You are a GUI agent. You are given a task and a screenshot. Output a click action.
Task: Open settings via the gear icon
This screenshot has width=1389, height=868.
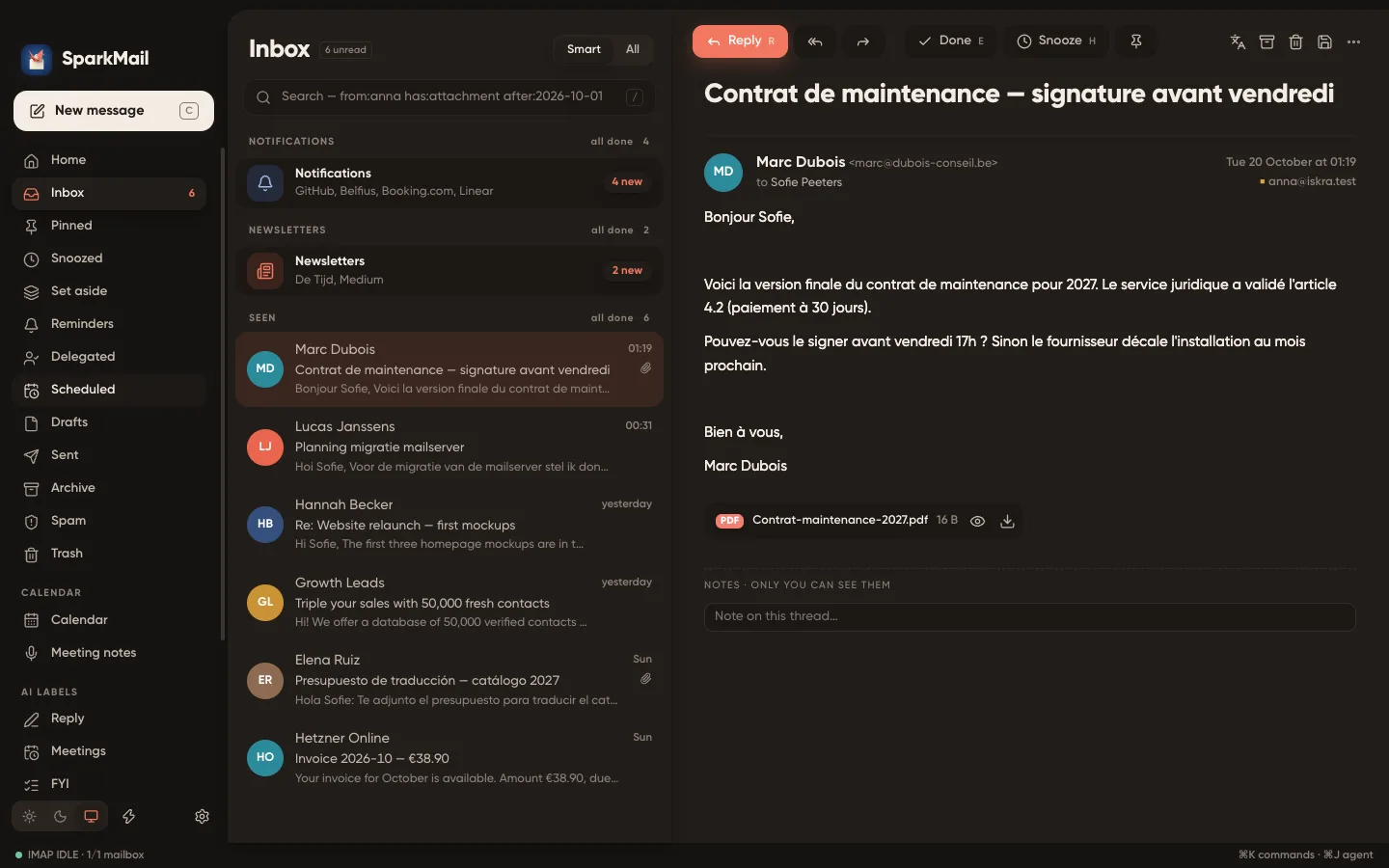(202, 816)
